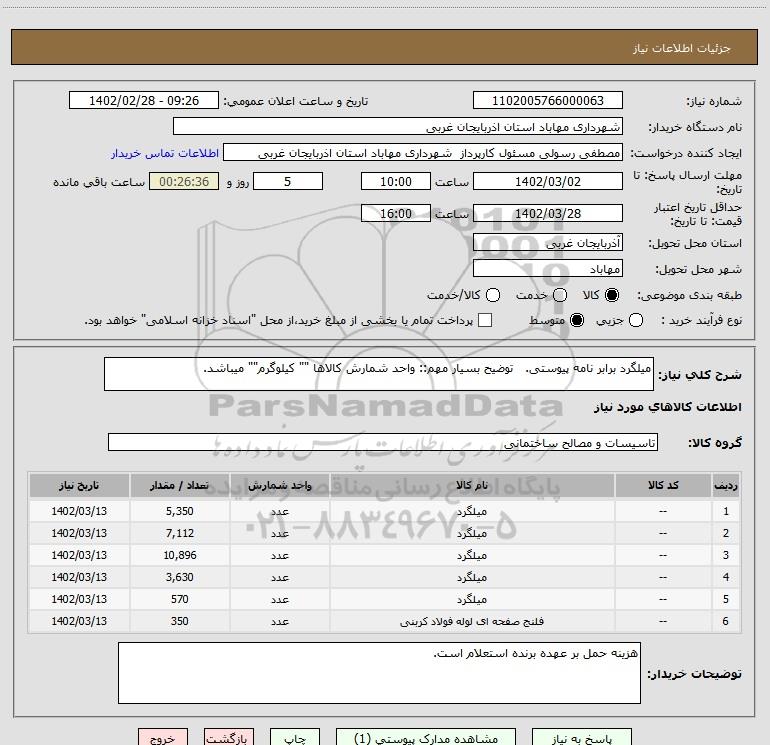Click the نام کالا column header
770x745 pixels.
pyautogui.click(x=472, y=486)
